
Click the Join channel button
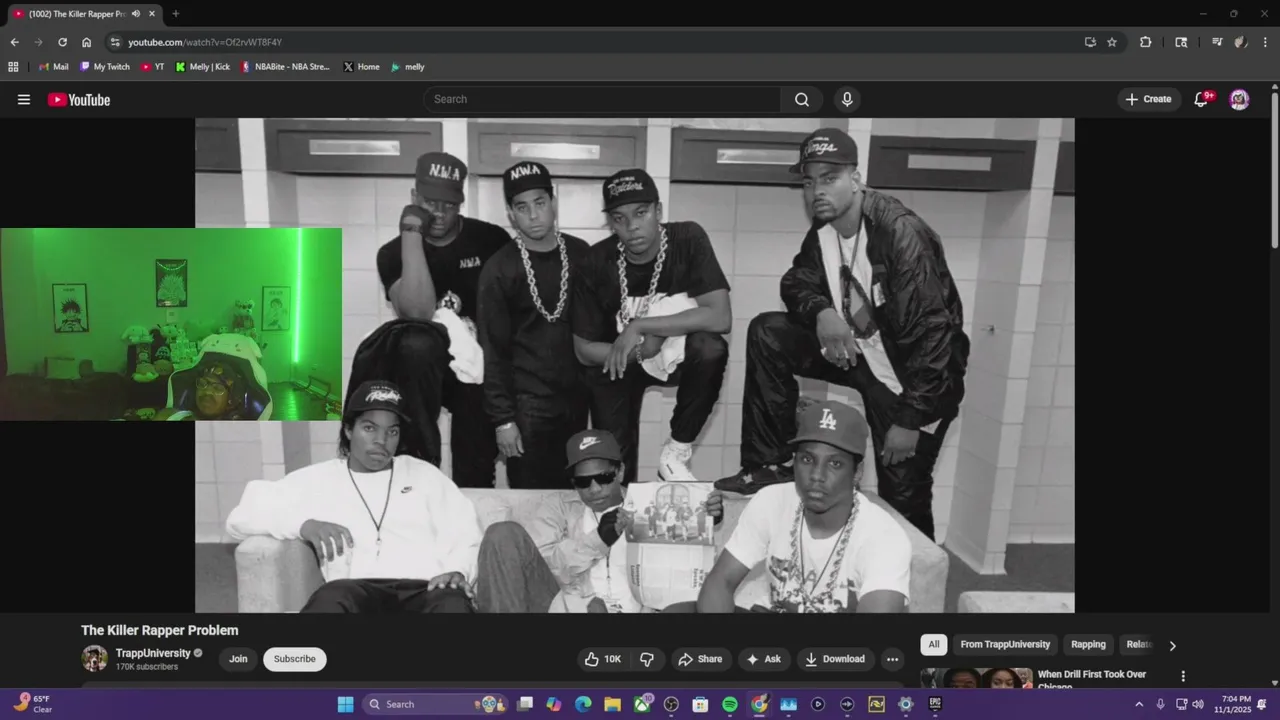click(238, 659)
